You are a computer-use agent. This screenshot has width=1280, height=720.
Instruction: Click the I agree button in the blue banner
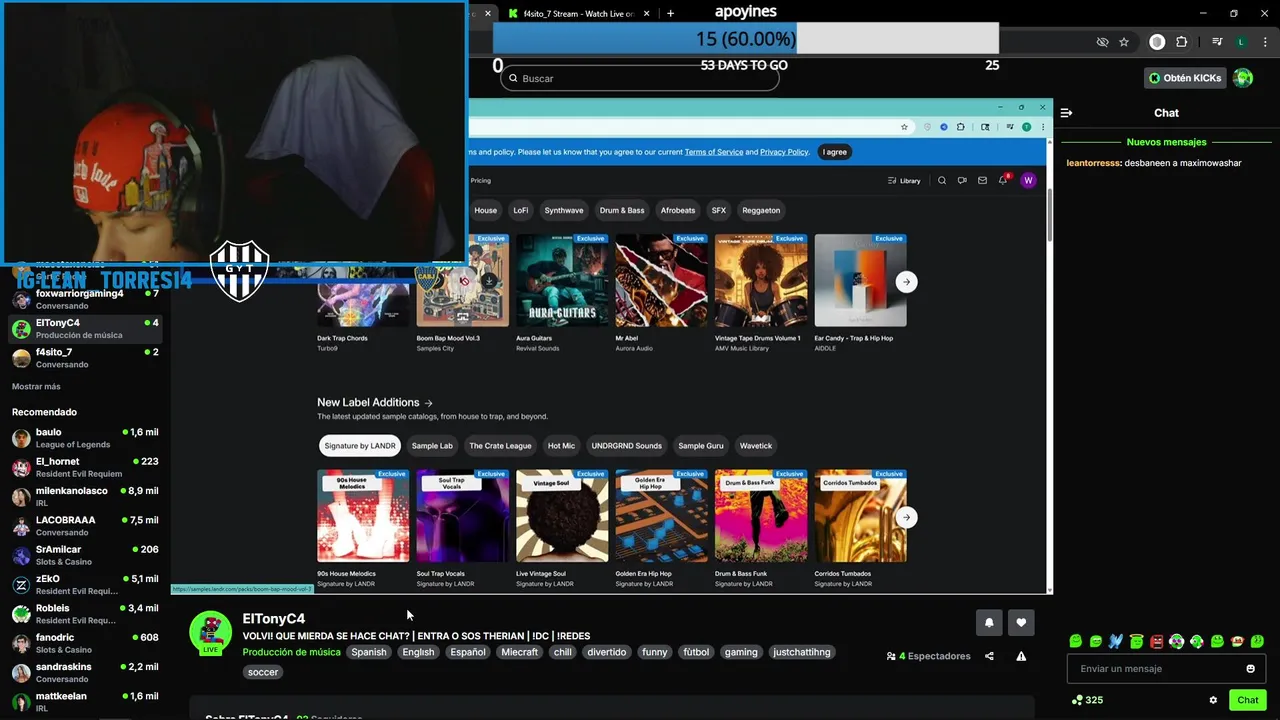[835, 152]
